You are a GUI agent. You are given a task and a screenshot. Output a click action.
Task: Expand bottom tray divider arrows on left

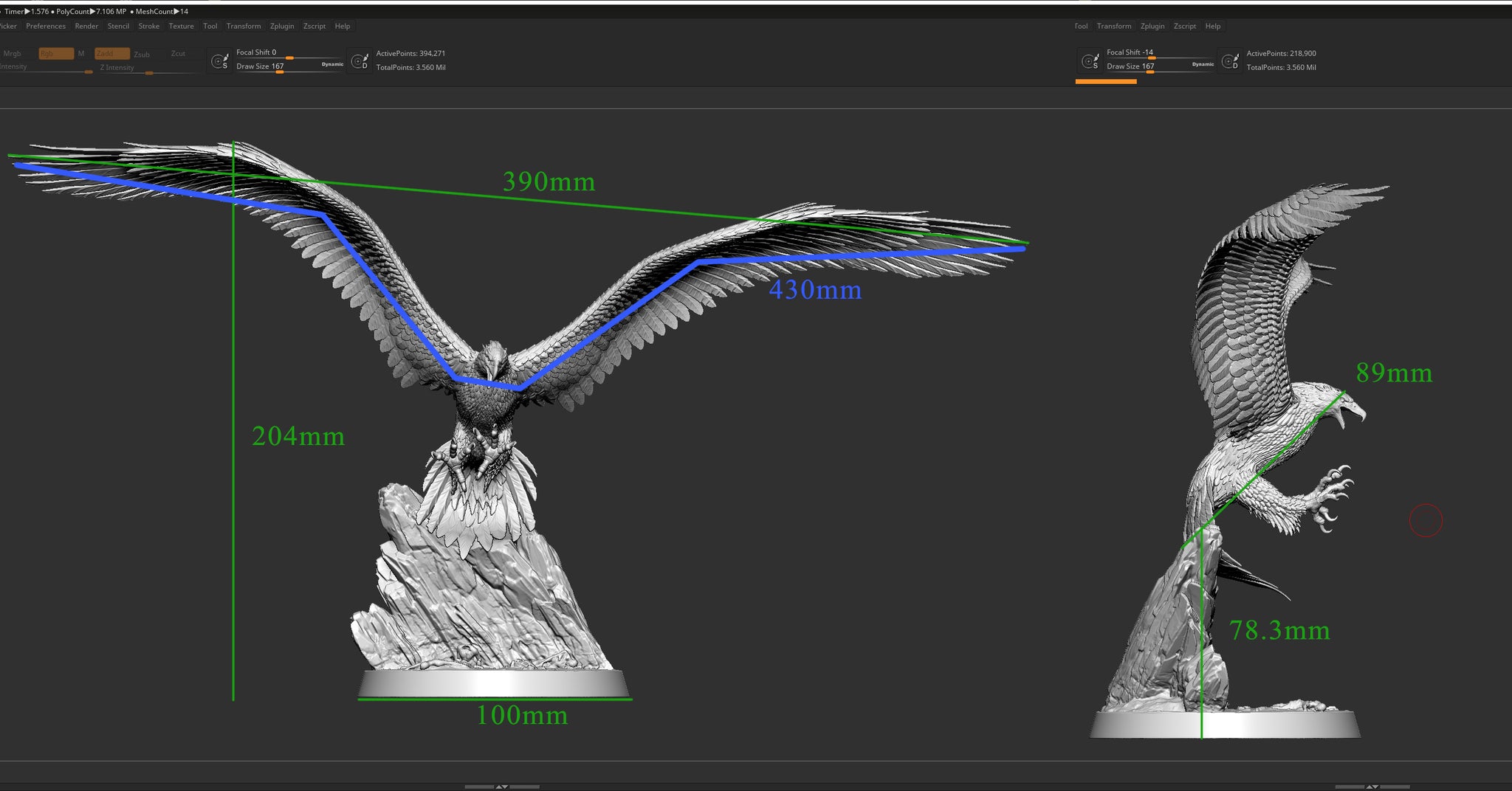(x=502, y=787)
